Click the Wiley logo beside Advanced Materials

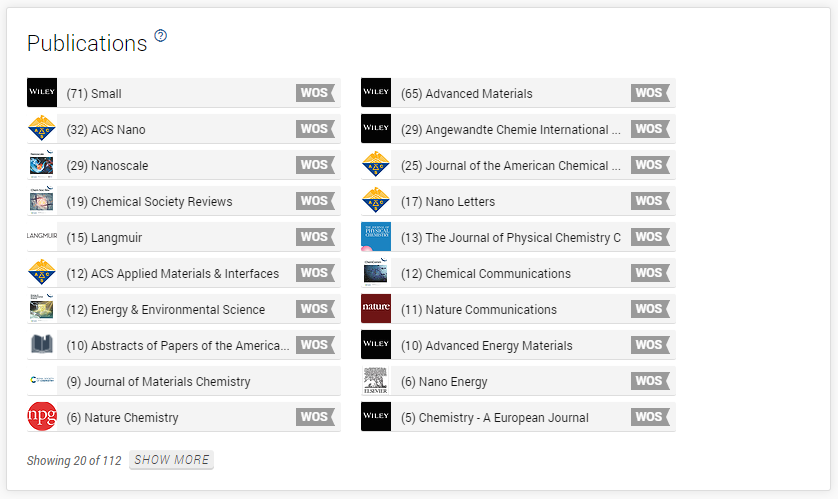[x=376, y=92]
